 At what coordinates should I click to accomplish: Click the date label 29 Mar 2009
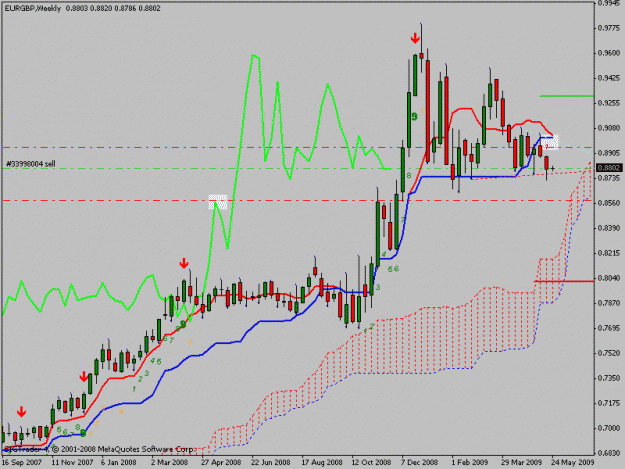pyautogui.click(x=522, y=463)
